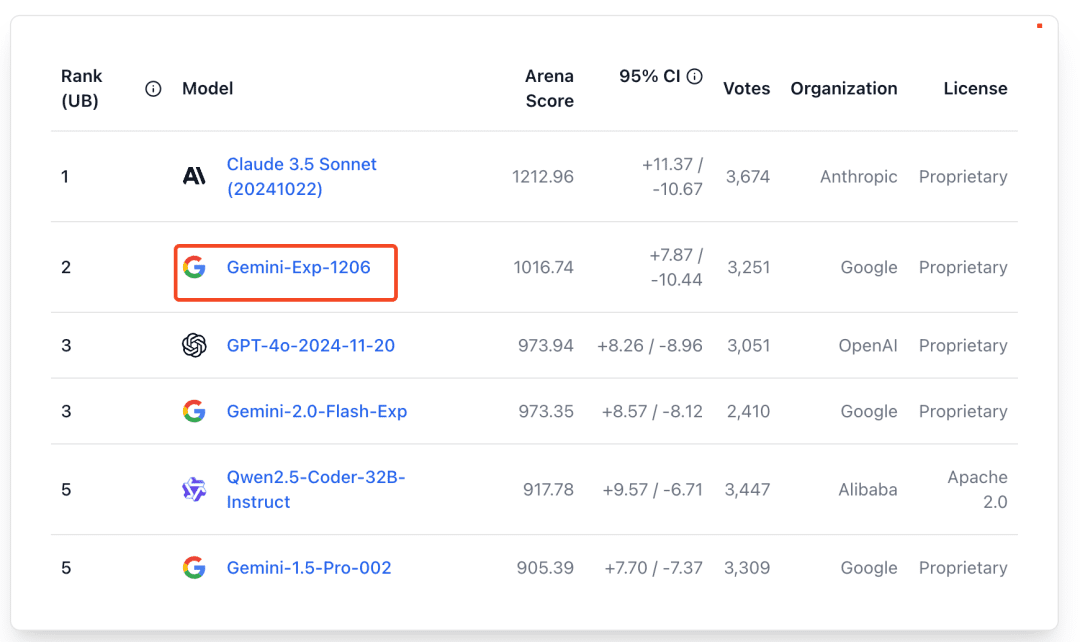Image resolution: width=1080 pixels, height=642 pixels.
Task: Open the Gemini-2.0-Flash-Exp model link
Action: click(x=317, y=411)
